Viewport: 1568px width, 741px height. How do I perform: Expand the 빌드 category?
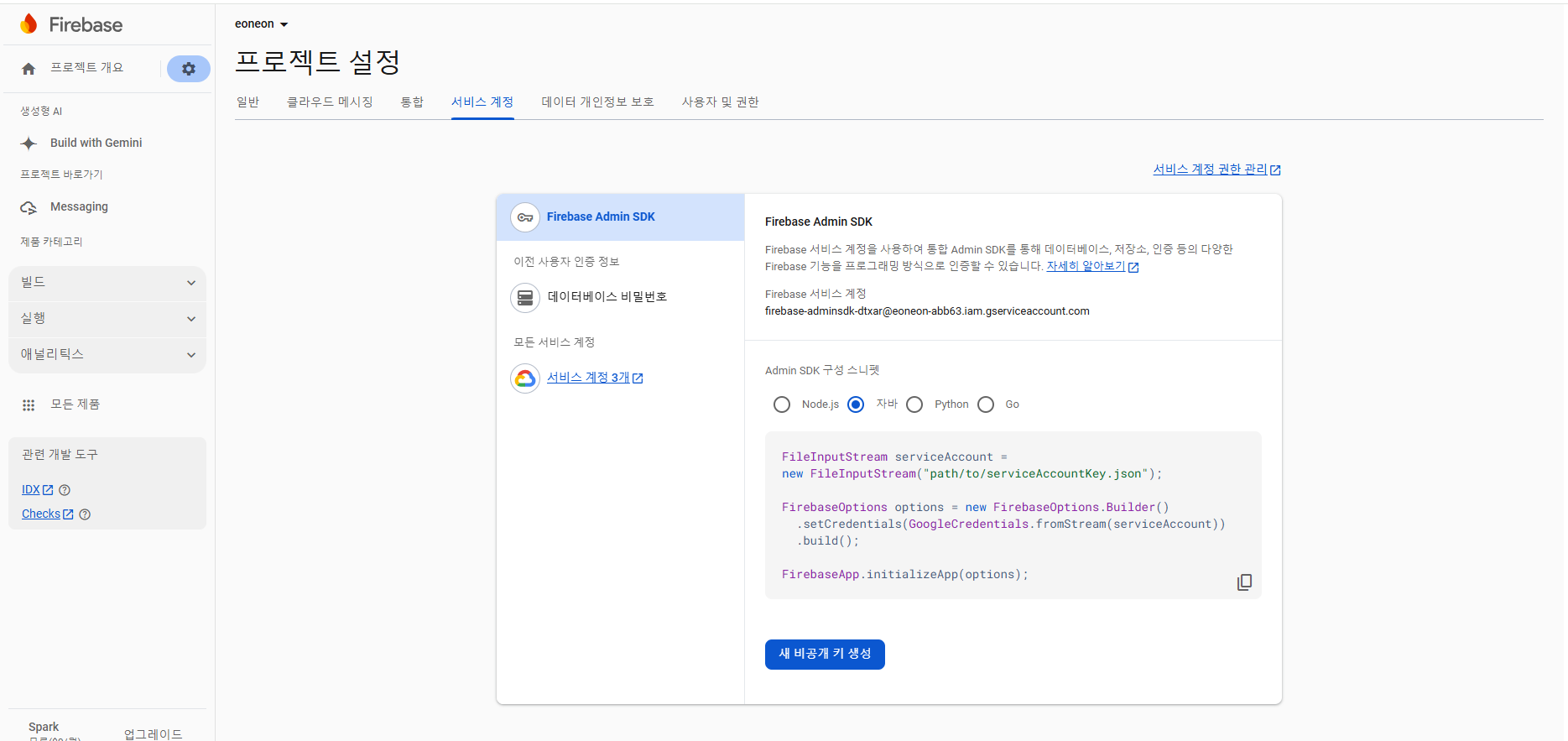(x=107, y=283)
